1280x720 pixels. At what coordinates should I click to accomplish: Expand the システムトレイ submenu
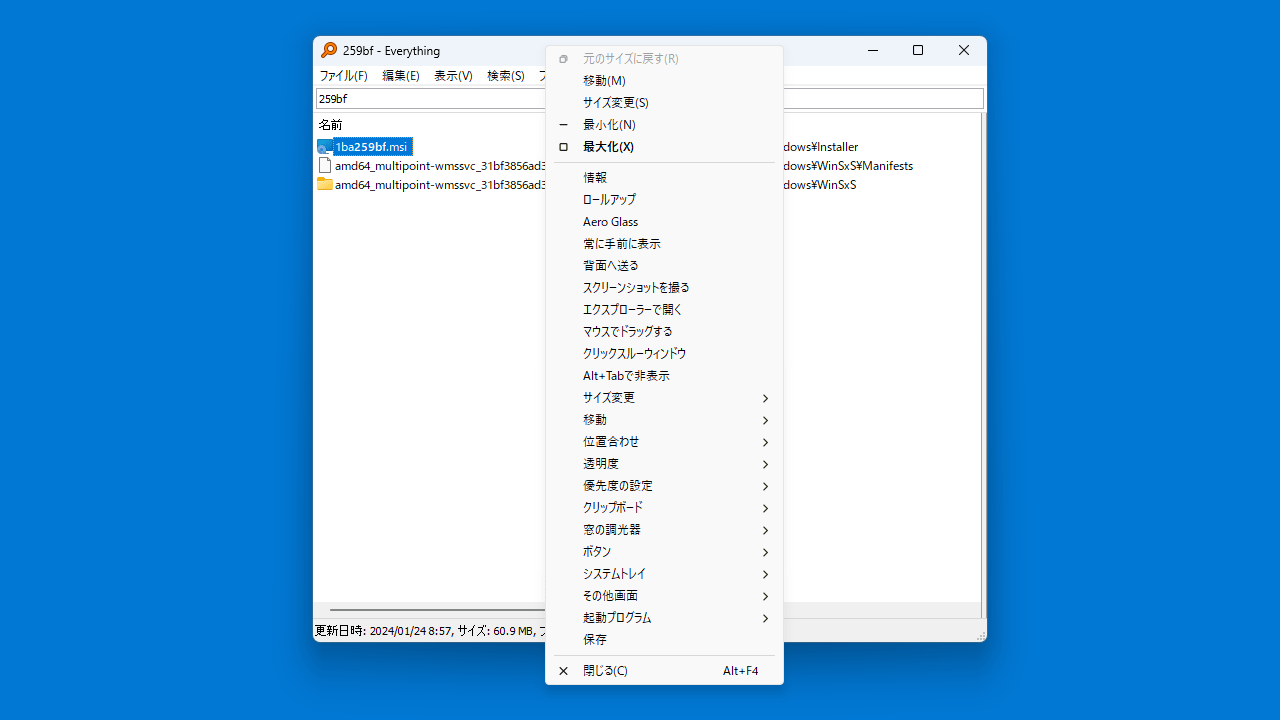(664, 574)
